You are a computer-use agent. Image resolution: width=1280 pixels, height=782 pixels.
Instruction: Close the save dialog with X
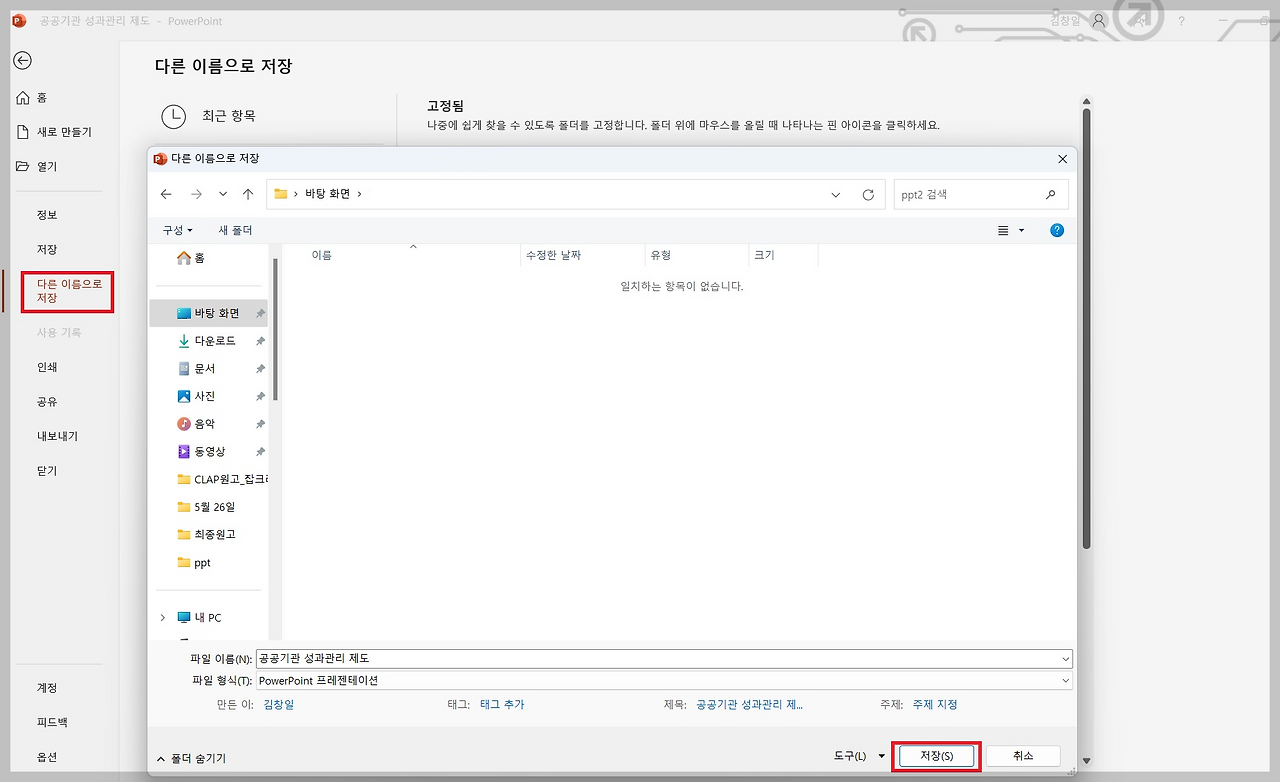coord(1062,159)
